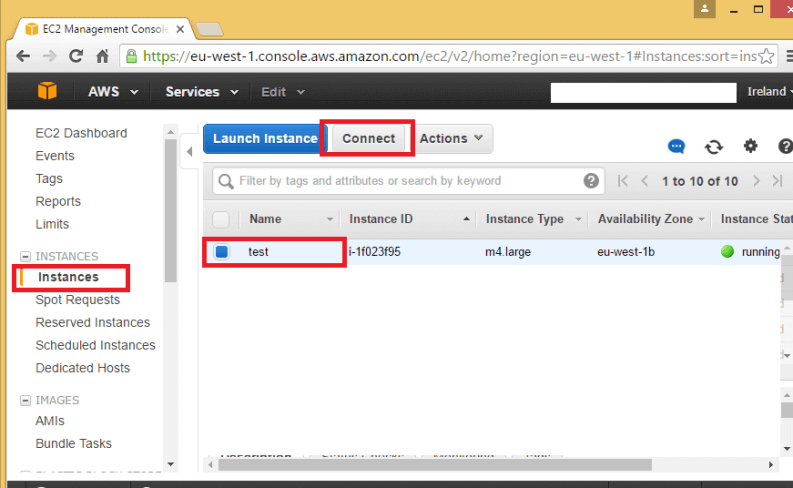Open Spot Requests in sidebar

(77, 300)
